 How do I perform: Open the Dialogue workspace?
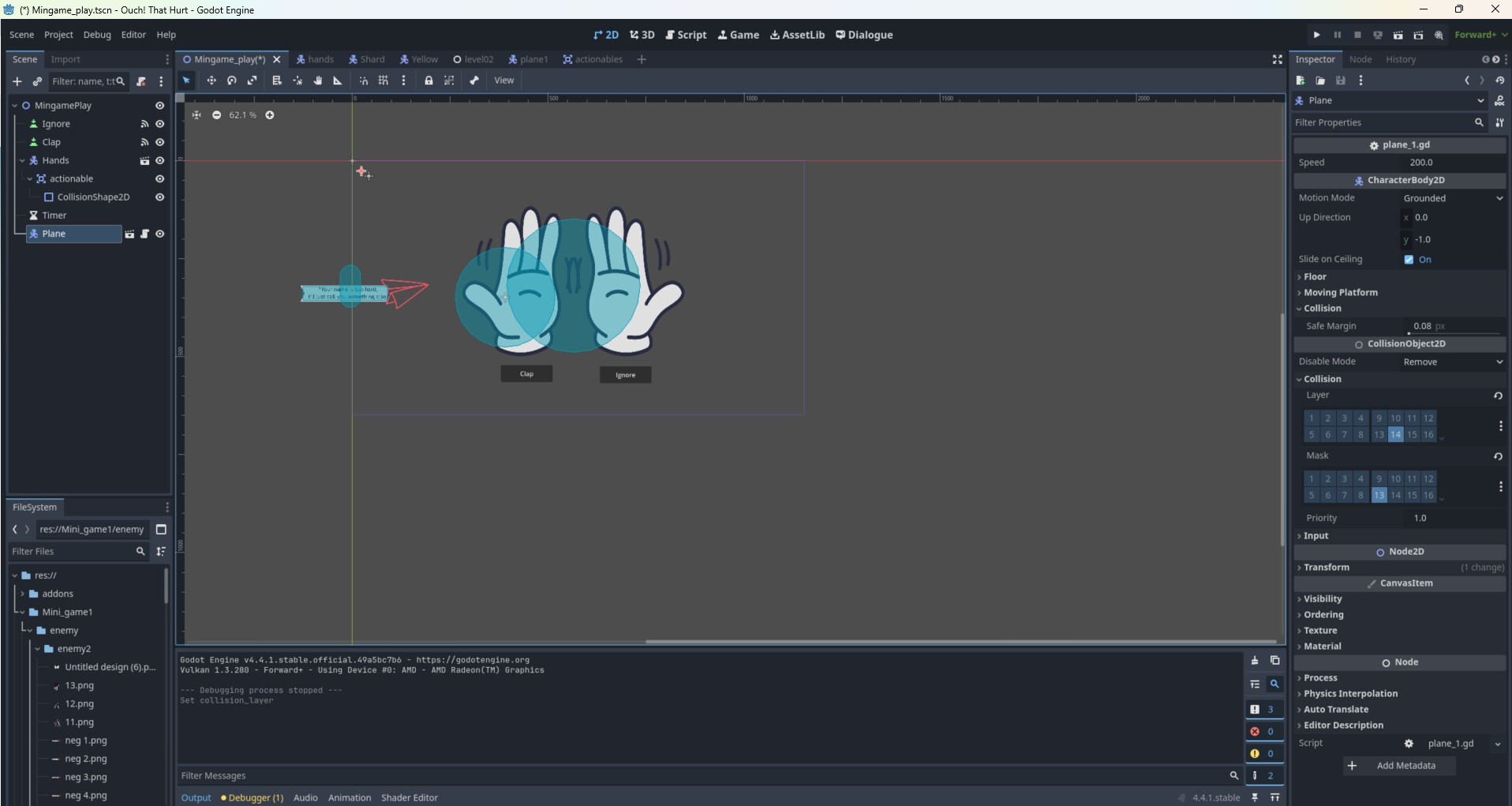click(x=864, y=35)
